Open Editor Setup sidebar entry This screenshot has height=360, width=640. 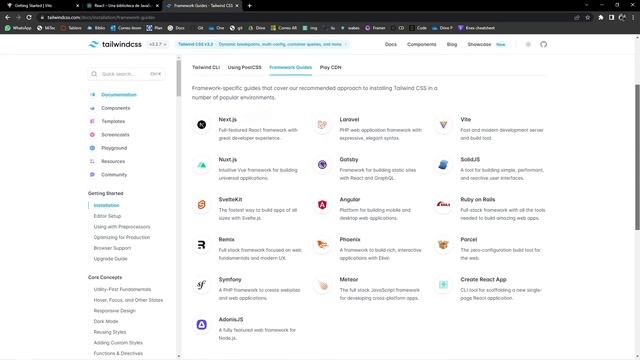coord(107,216)
